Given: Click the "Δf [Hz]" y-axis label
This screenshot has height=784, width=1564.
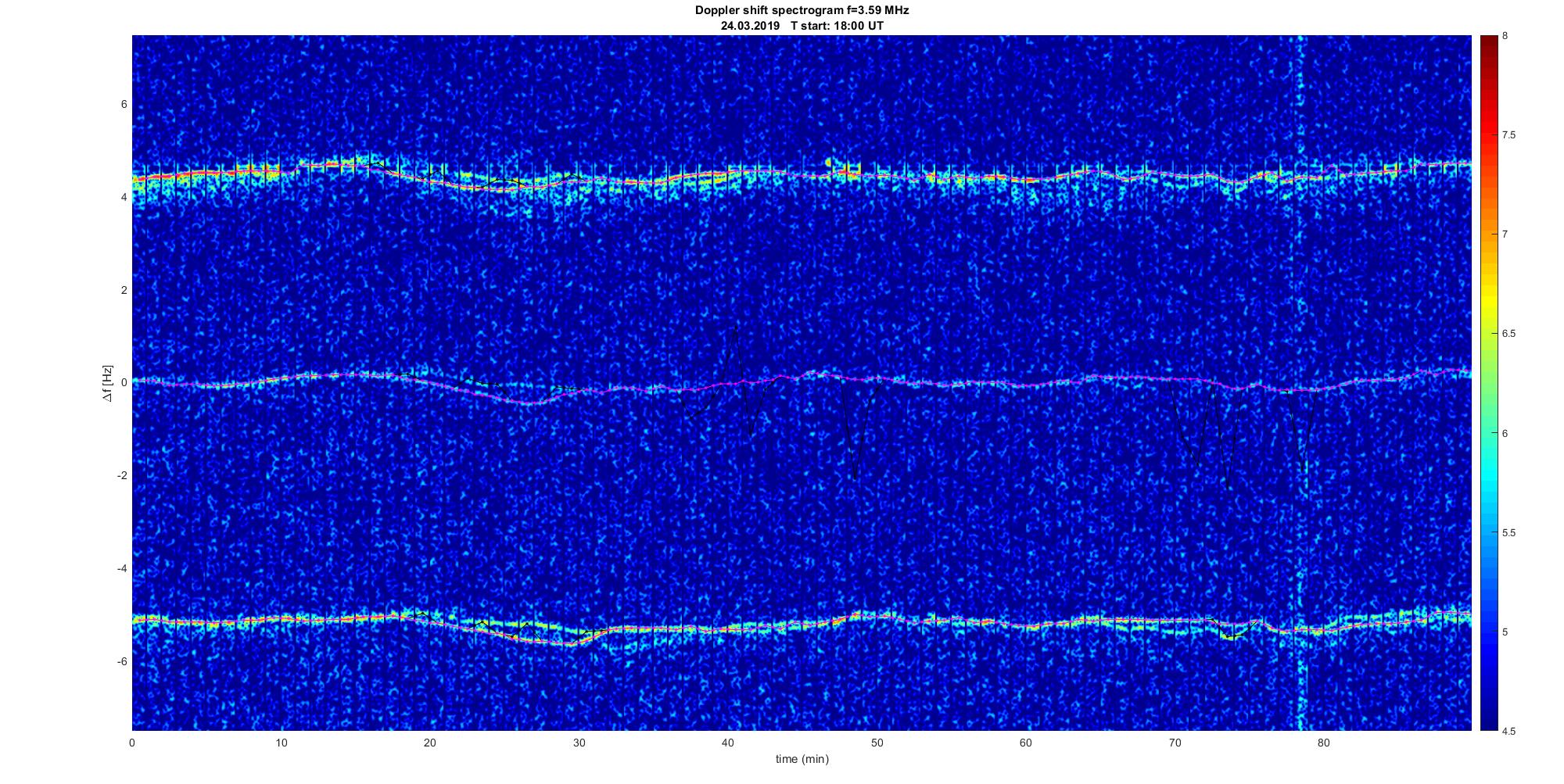Looking at the screenshot, I should [108, 383].
